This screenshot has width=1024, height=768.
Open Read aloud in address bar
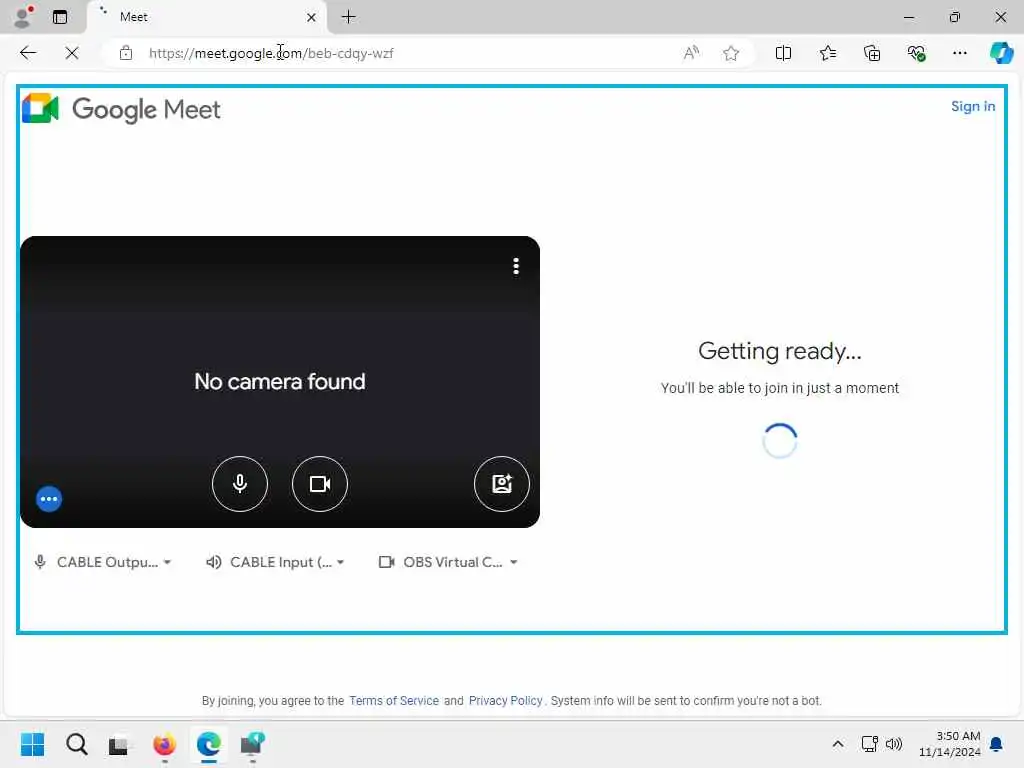691,53
